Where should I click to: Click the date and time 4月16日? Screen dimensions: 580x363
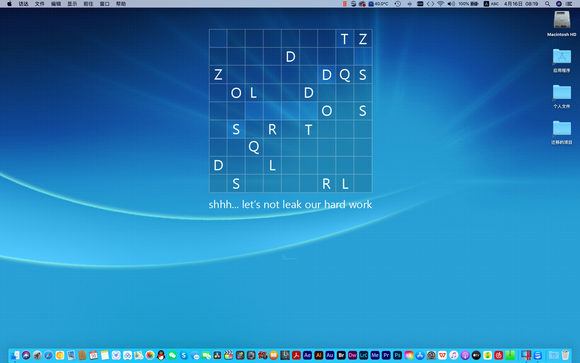point(521,4)
